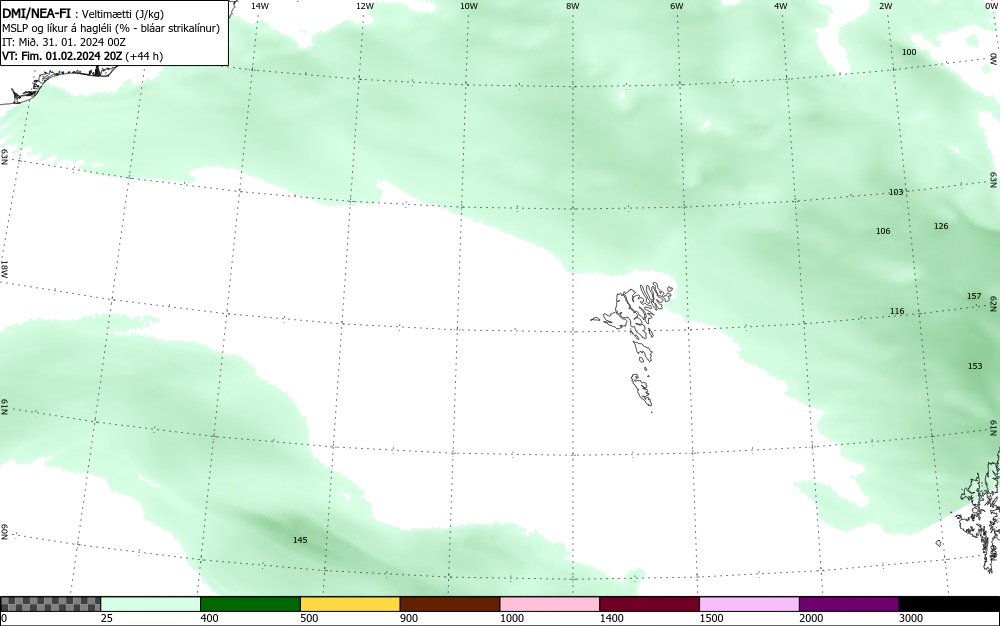Screen dimensions: 1000x626
Task: Click the light green 25-400 legend swatch
Action: point(151,604)
